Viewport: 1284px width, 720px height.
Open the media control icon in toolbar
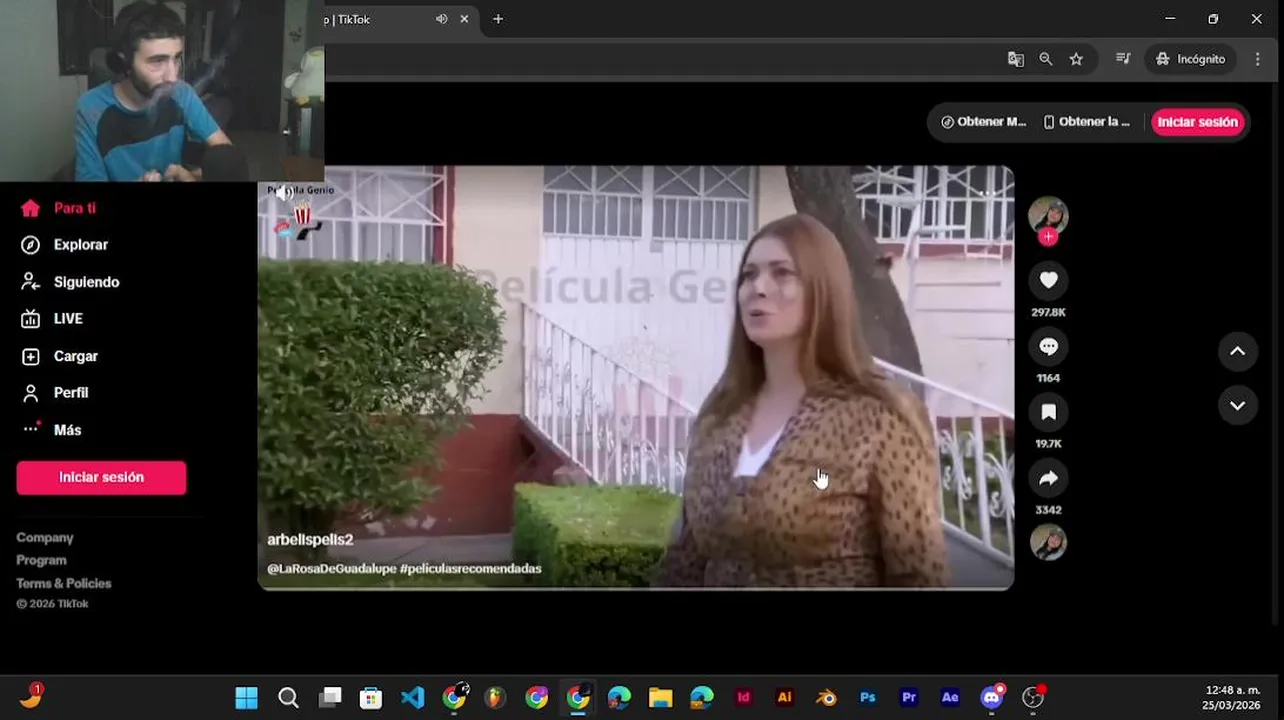coord(1123,59)
